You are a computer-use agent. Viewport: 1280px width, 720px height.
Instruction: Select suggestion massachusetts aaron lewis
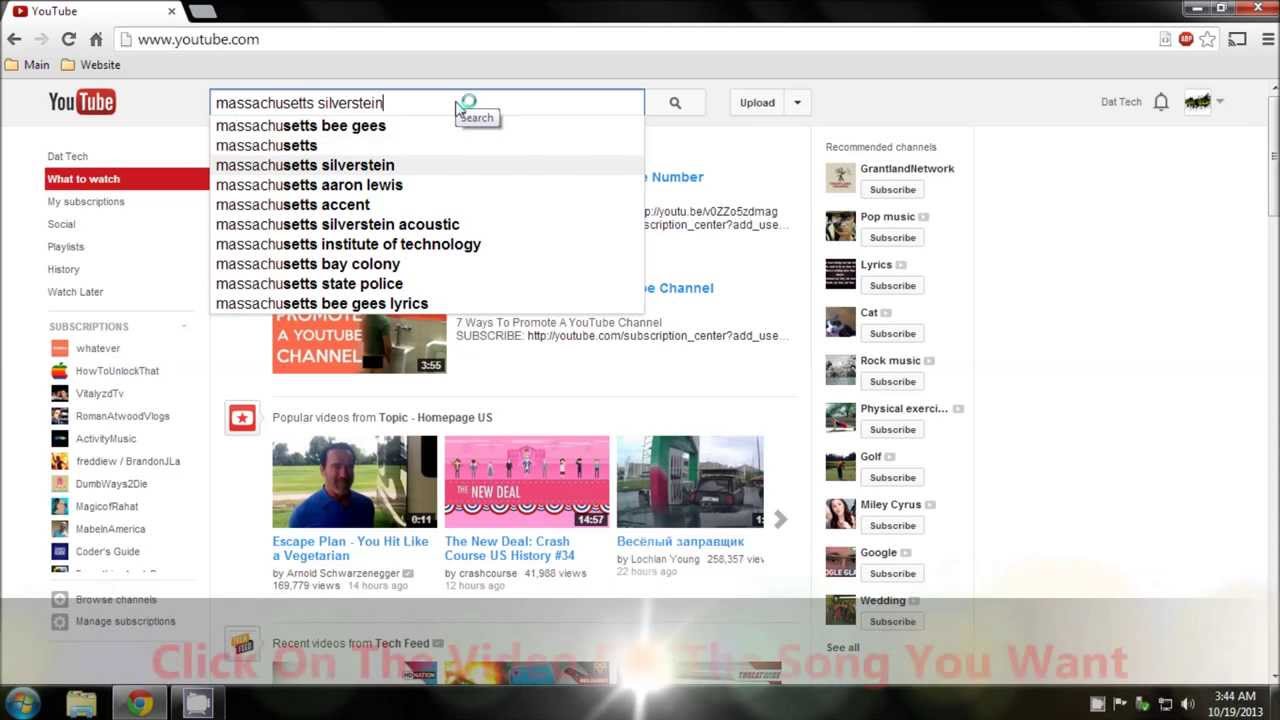427,185
